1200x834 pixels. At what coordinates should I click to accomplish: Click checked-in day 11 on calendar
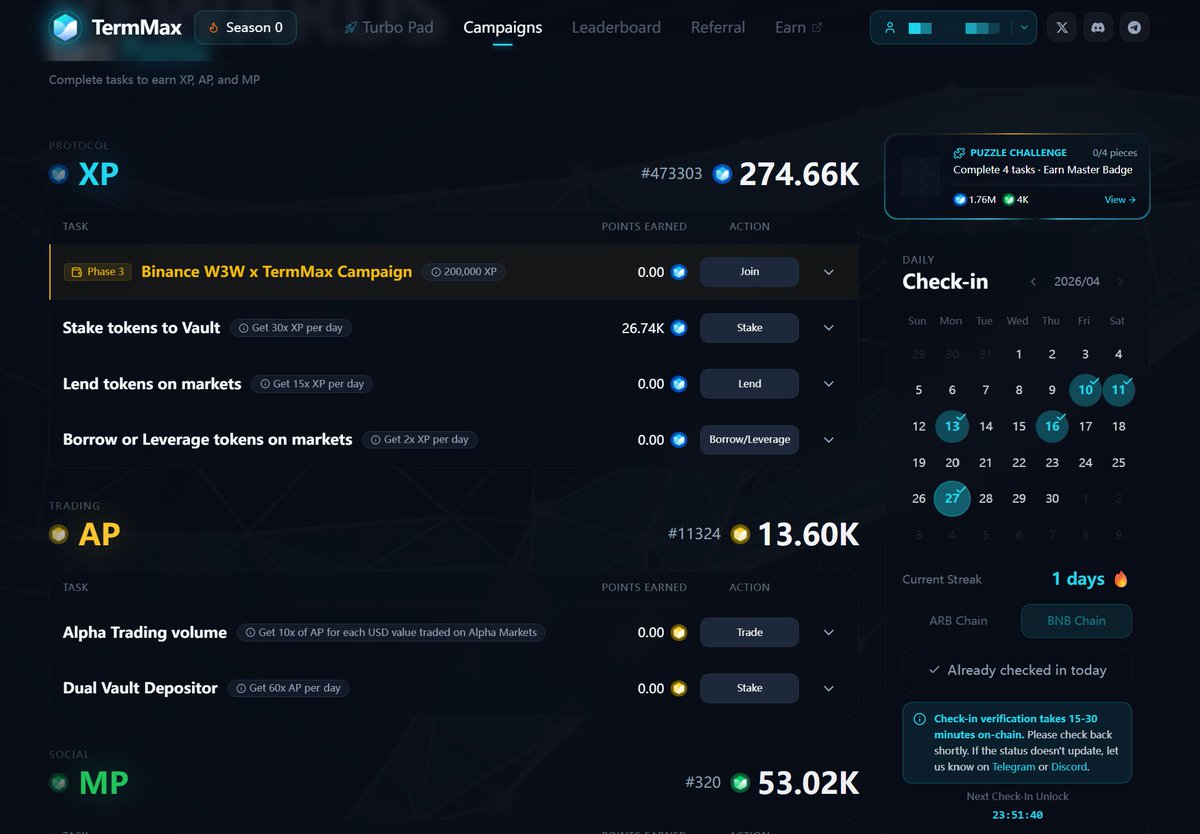(1119, 390)
